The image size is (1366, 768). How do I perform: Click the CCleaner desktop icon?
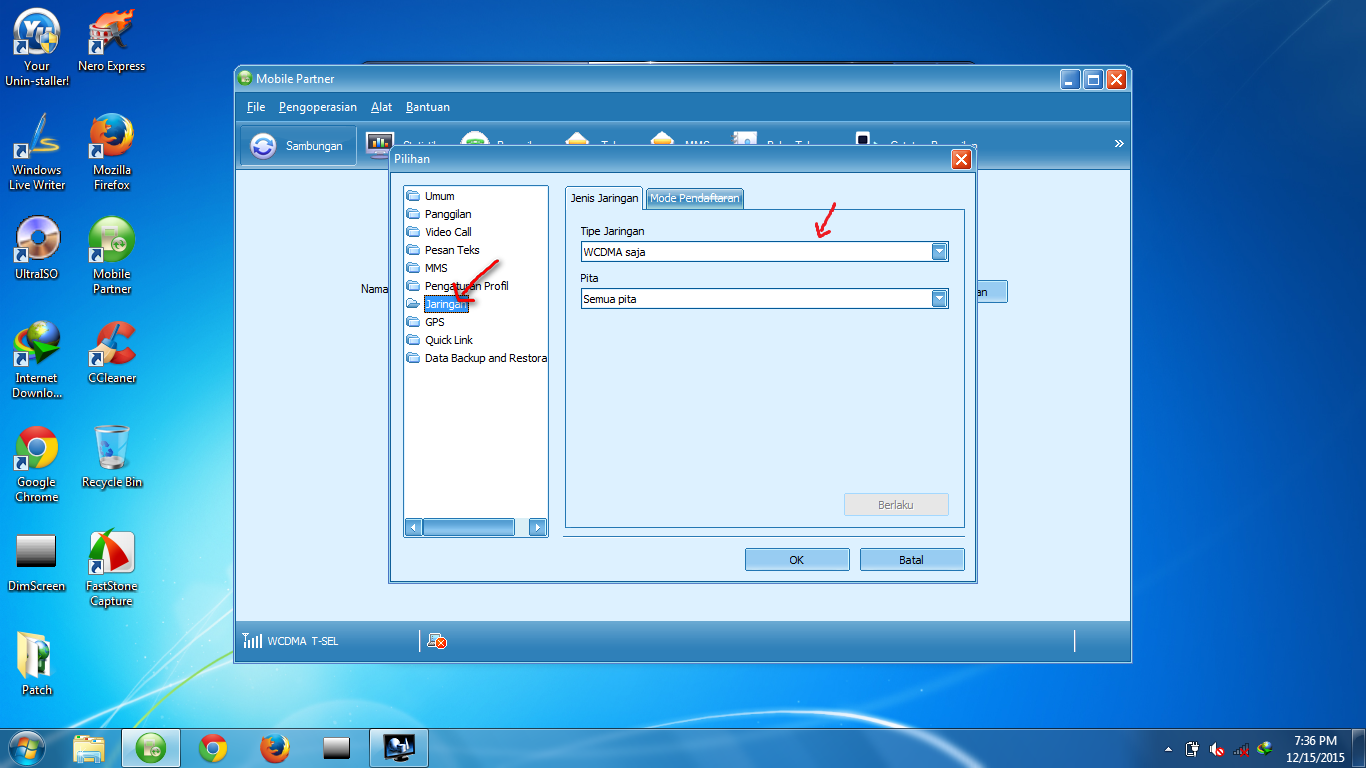tap(112, 353)
